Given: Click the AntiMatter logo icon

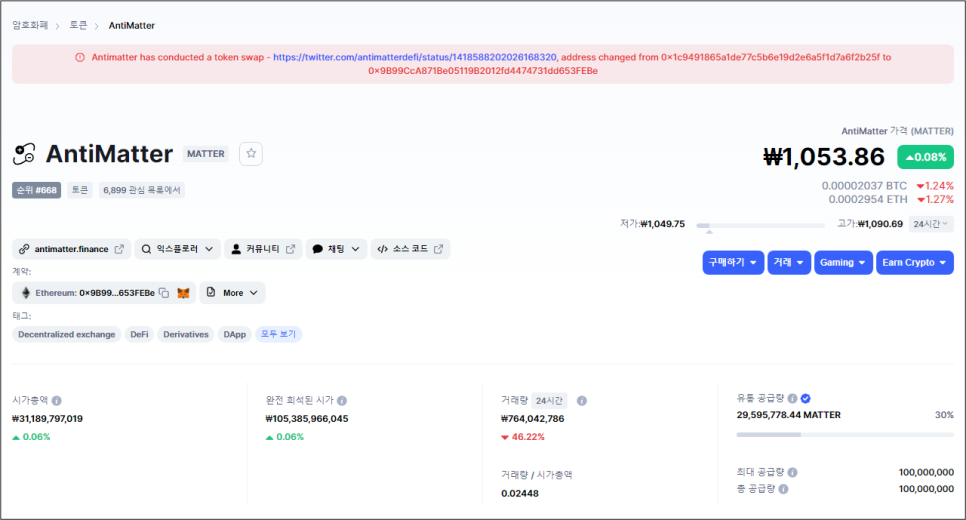Looking at the screenshot, I should pos(25,153).
